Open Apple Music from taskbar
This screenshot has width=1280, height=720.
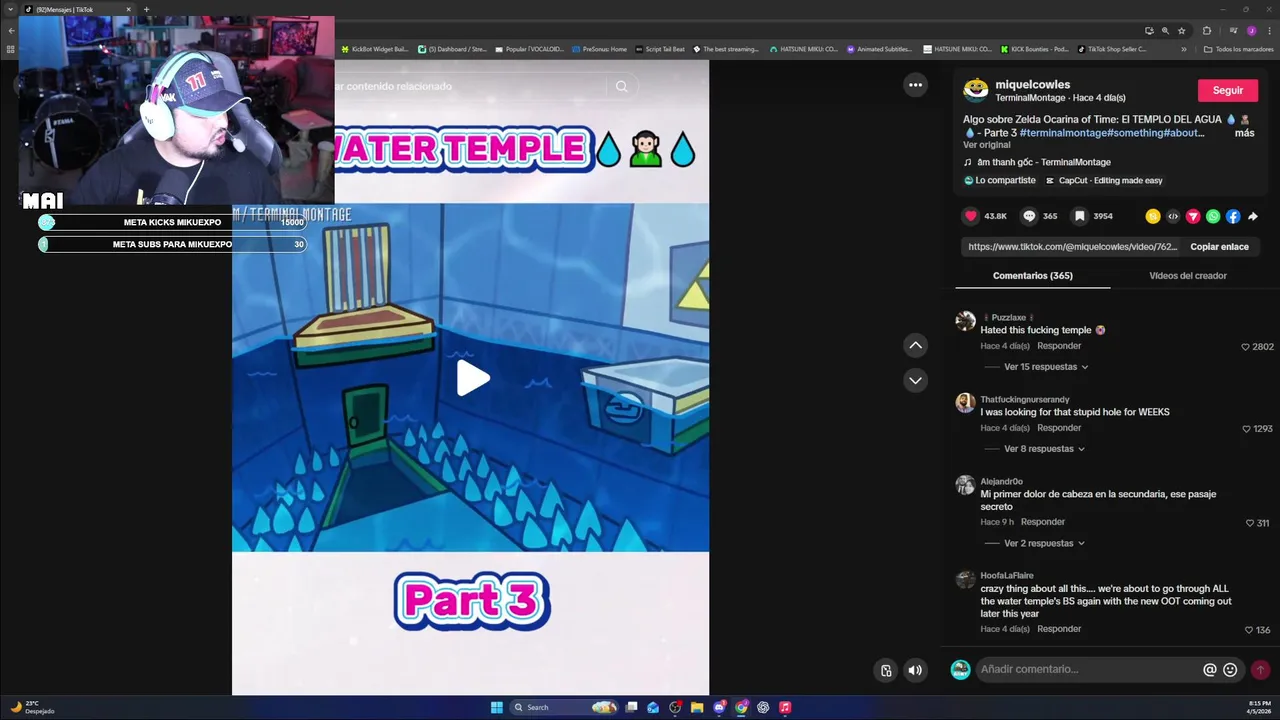pos(785,707)
